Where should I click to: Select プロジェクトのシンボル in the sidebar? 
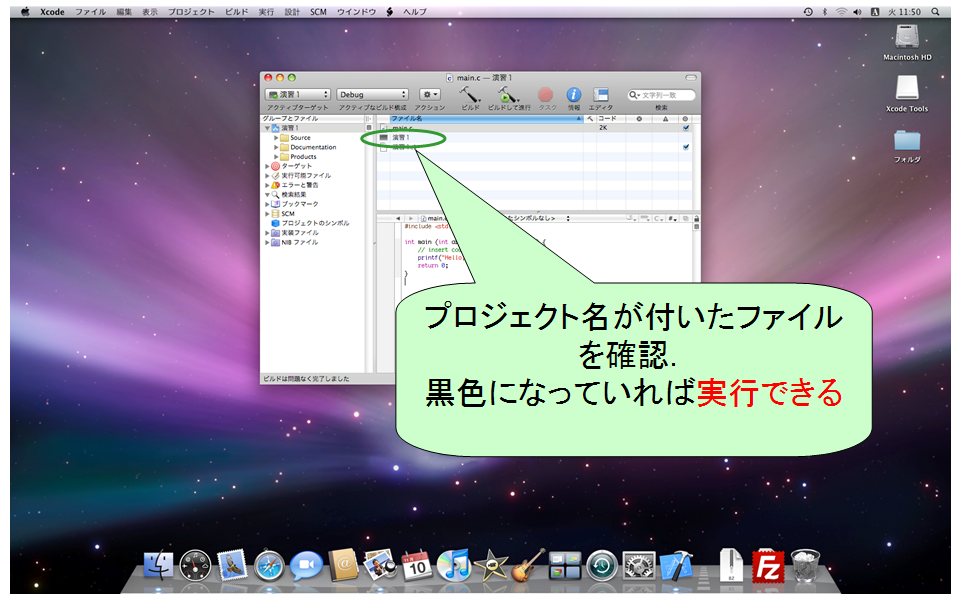click(310, 223)
